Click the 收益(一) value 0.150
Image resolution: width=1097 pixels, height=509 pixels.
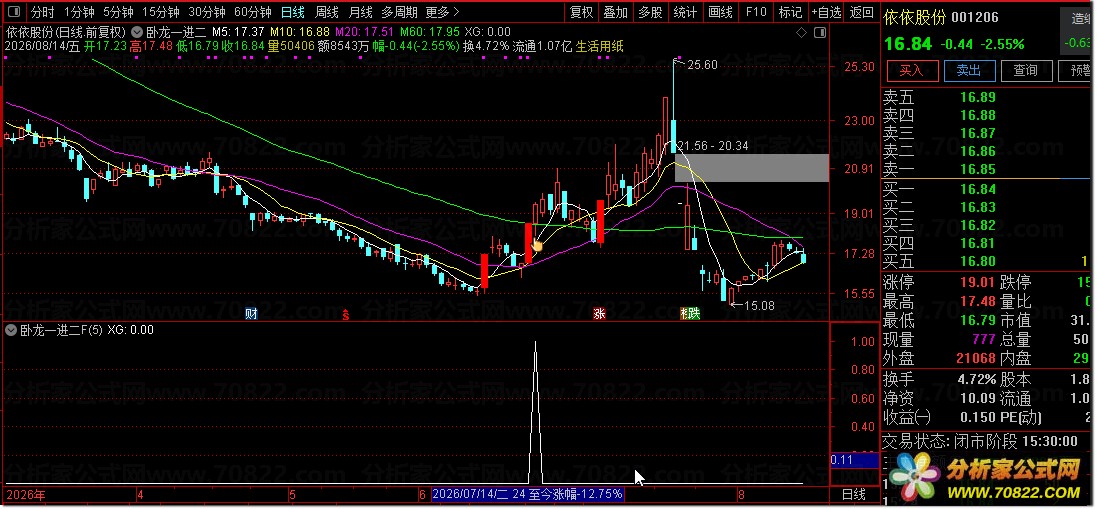[977, 417]
